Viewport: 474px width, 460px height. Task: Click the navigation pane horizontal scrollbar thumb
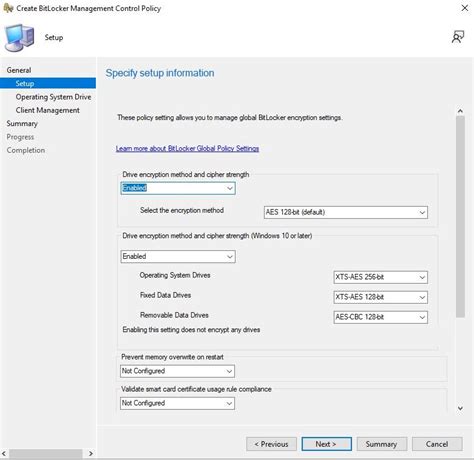point(46,454)
